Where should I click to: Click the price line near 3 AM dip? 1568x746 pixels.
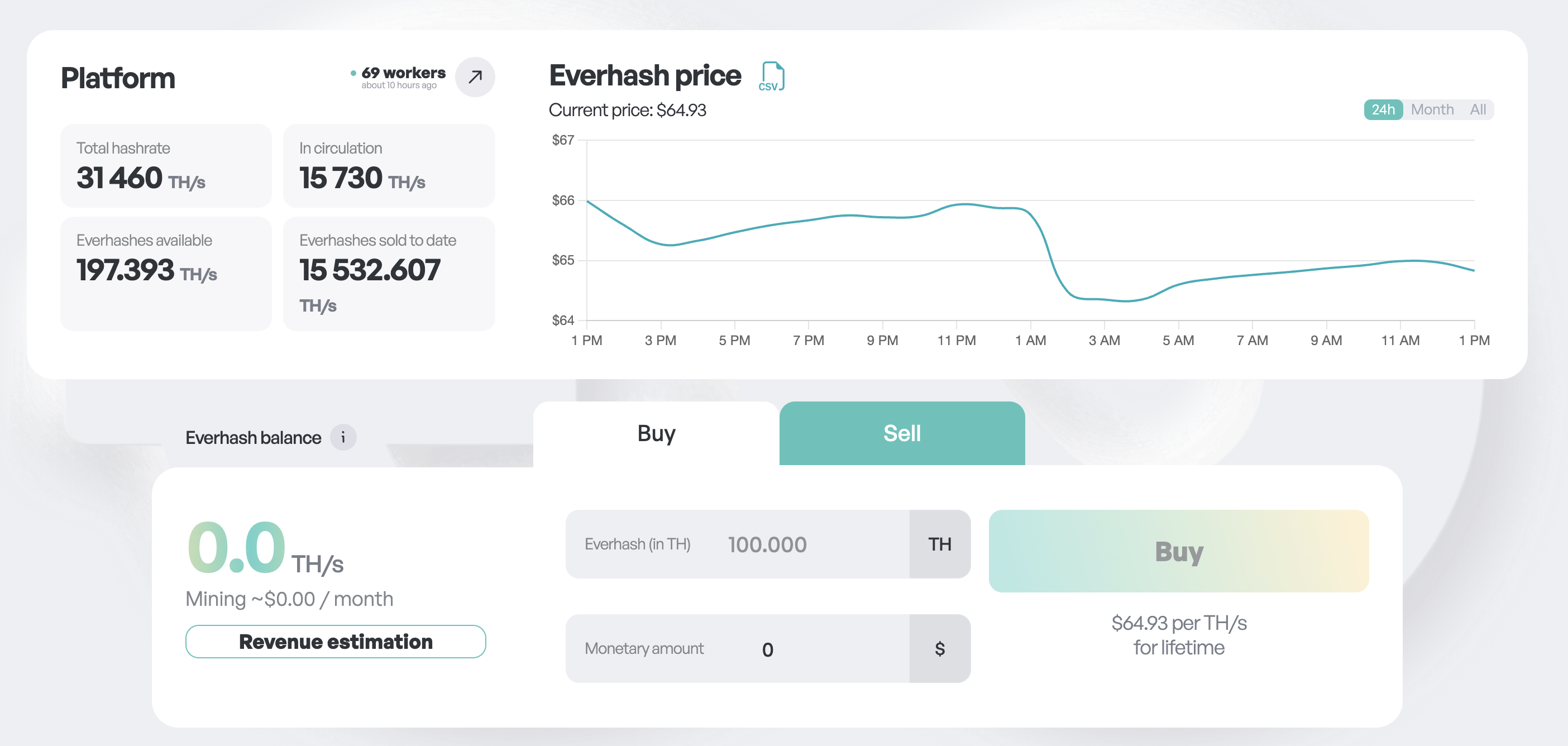coord(1104,299)
